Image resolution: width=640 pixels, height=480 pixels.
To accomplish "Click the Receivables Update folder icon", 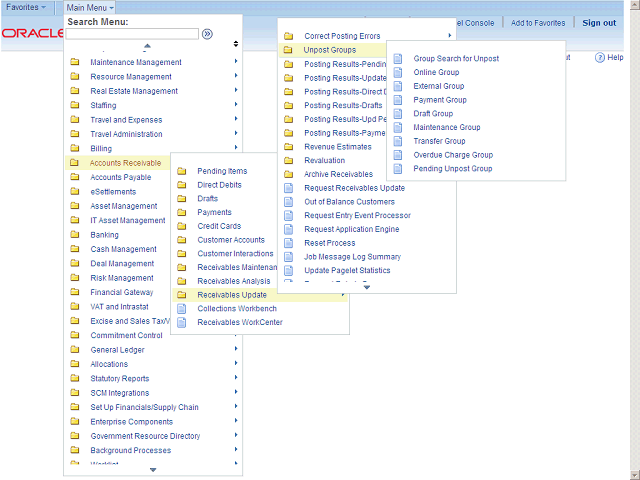I will coord(182,295).
